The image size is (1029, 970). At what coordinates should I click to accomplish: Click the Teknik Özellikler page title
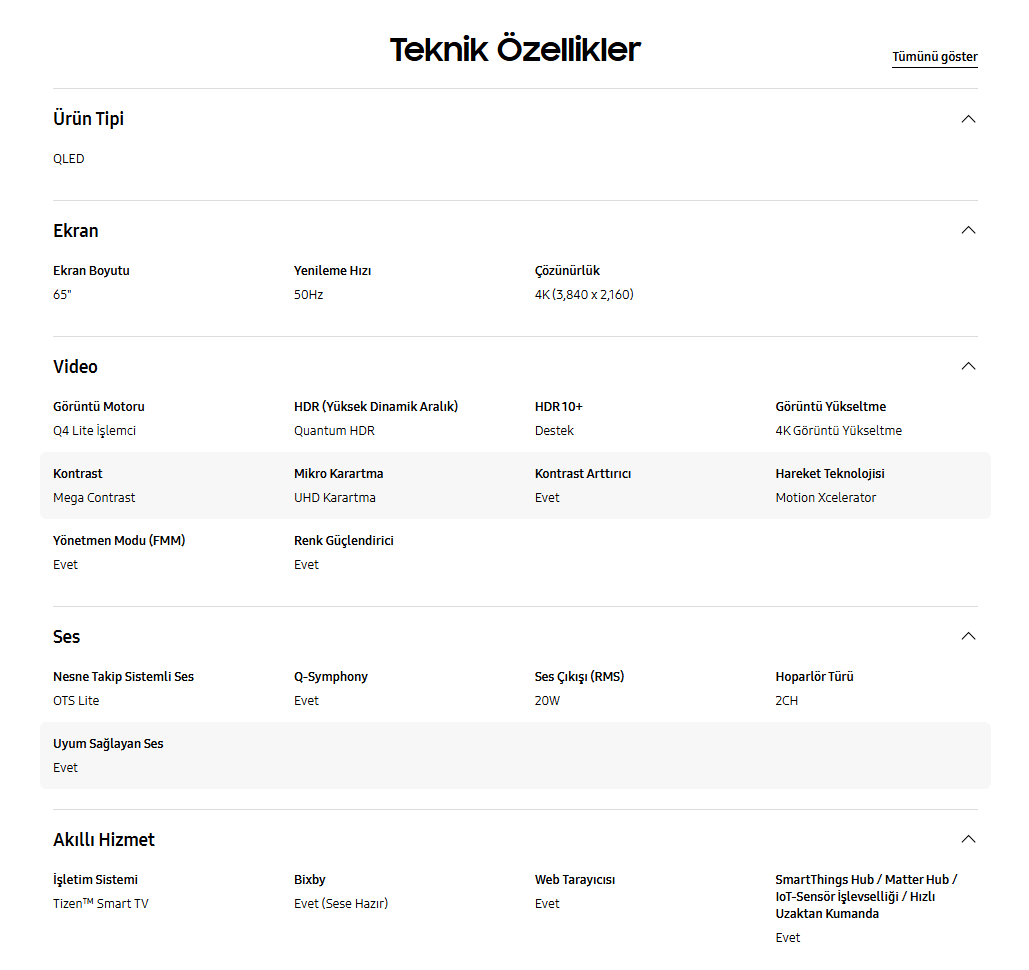click(x=514, y=49)
